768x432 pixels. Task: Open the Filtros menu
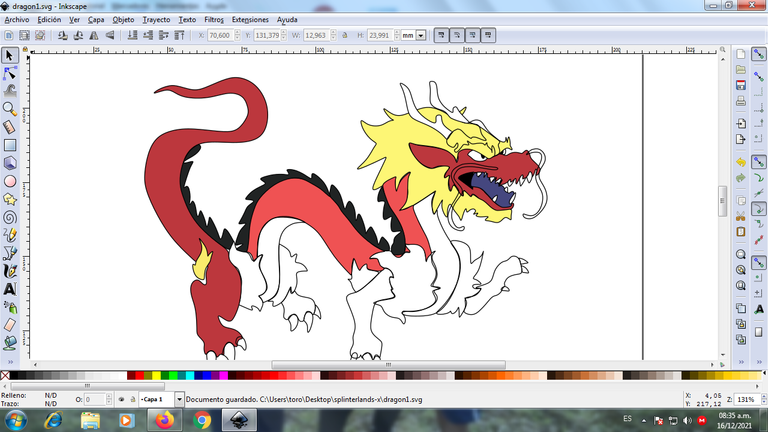214,20
